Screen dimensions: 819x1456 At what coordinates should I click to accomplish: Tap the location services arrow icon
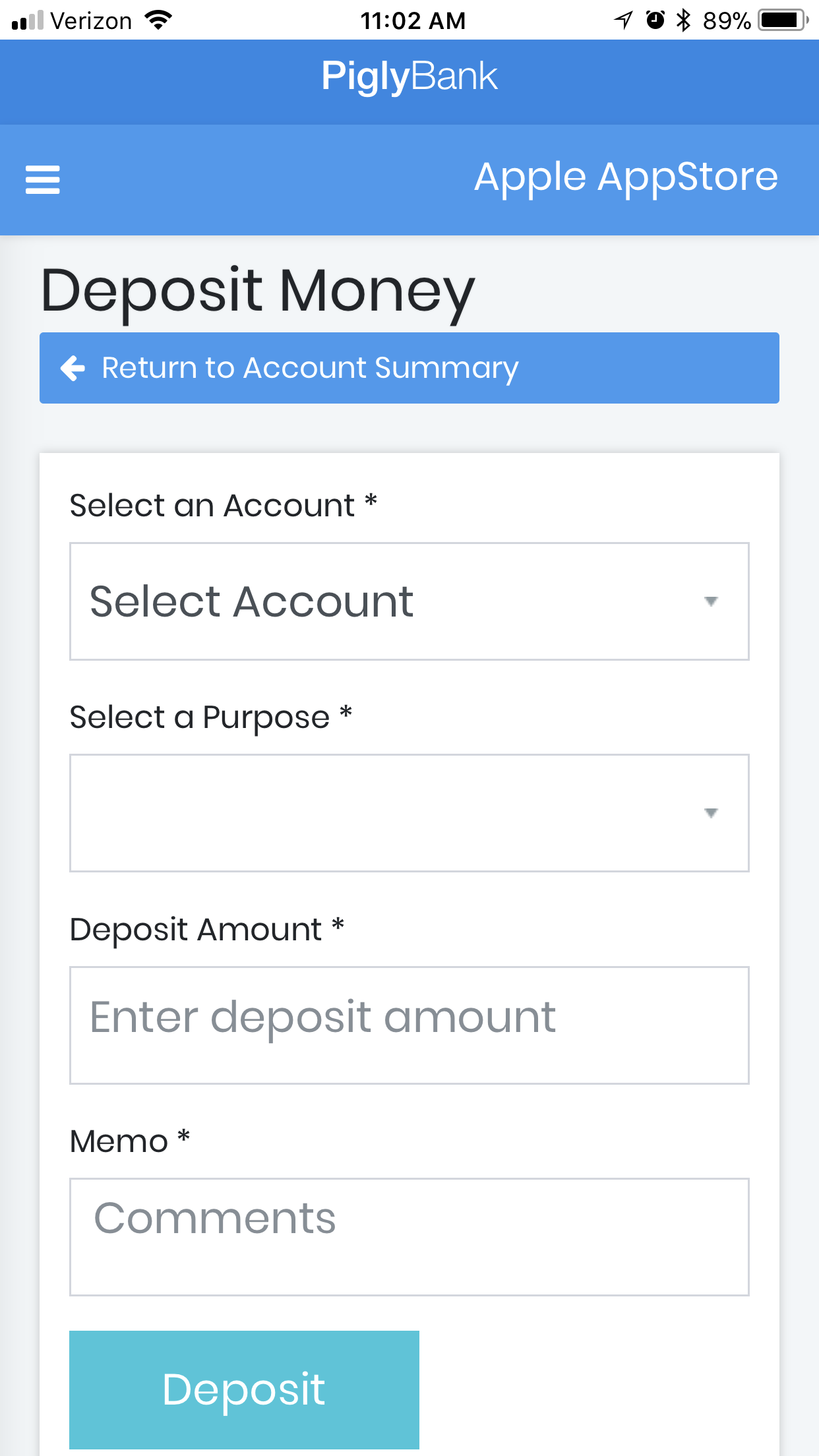623,20
